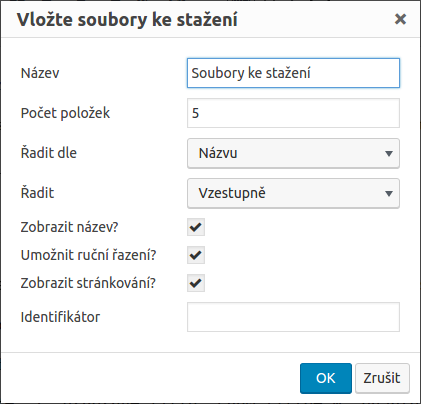
Task: Cancel using the Zrušit button
Action: point(382,378)
